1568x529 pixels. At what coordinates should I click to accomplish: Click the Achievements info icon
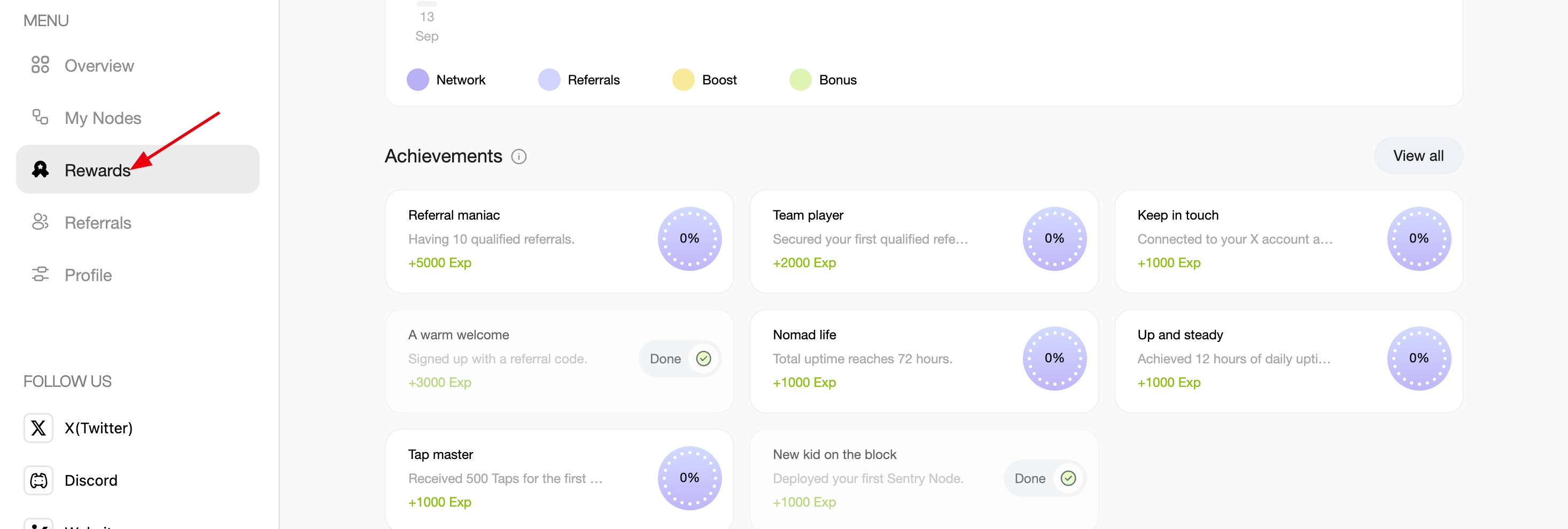click(518, 157)
